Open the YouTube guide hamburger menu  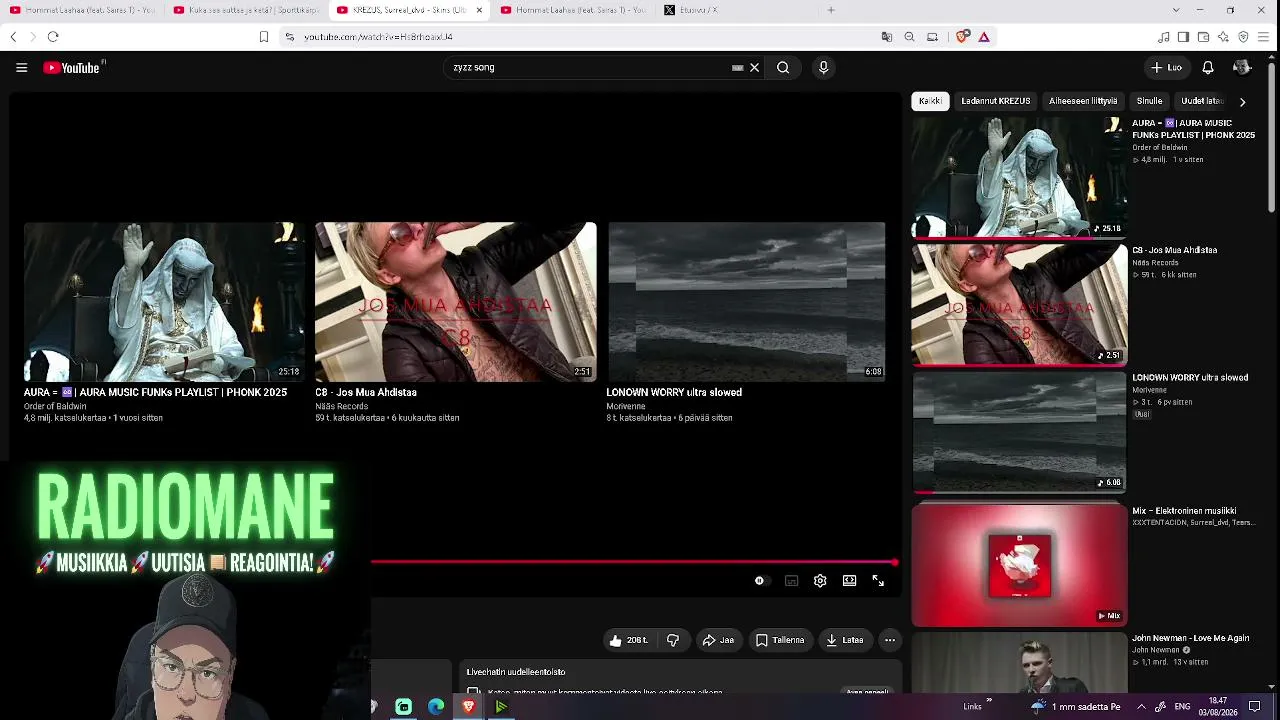[x=21, y=68]
